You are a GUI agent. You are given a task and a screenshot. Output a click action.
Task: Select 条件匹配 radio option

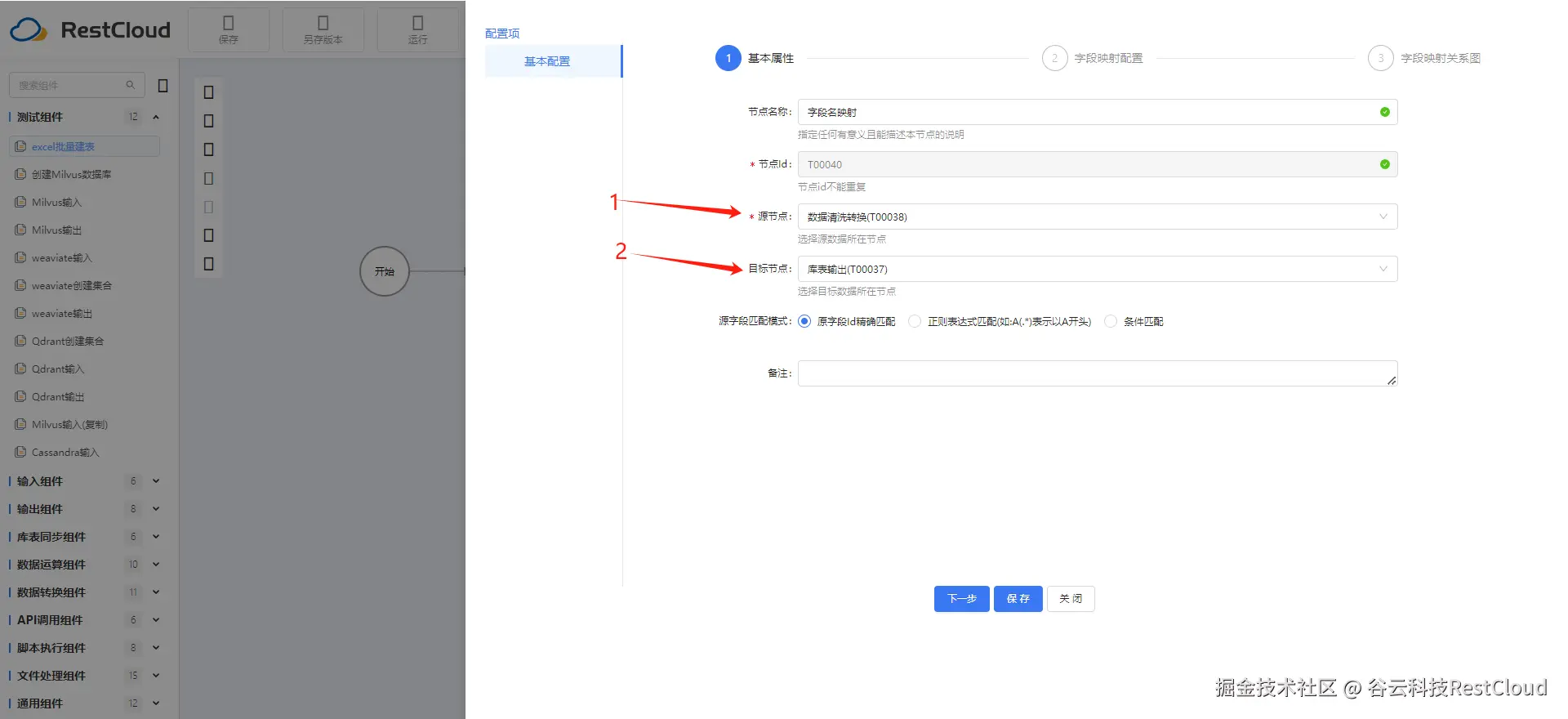pyautogui.click(x=1111, y=321)
